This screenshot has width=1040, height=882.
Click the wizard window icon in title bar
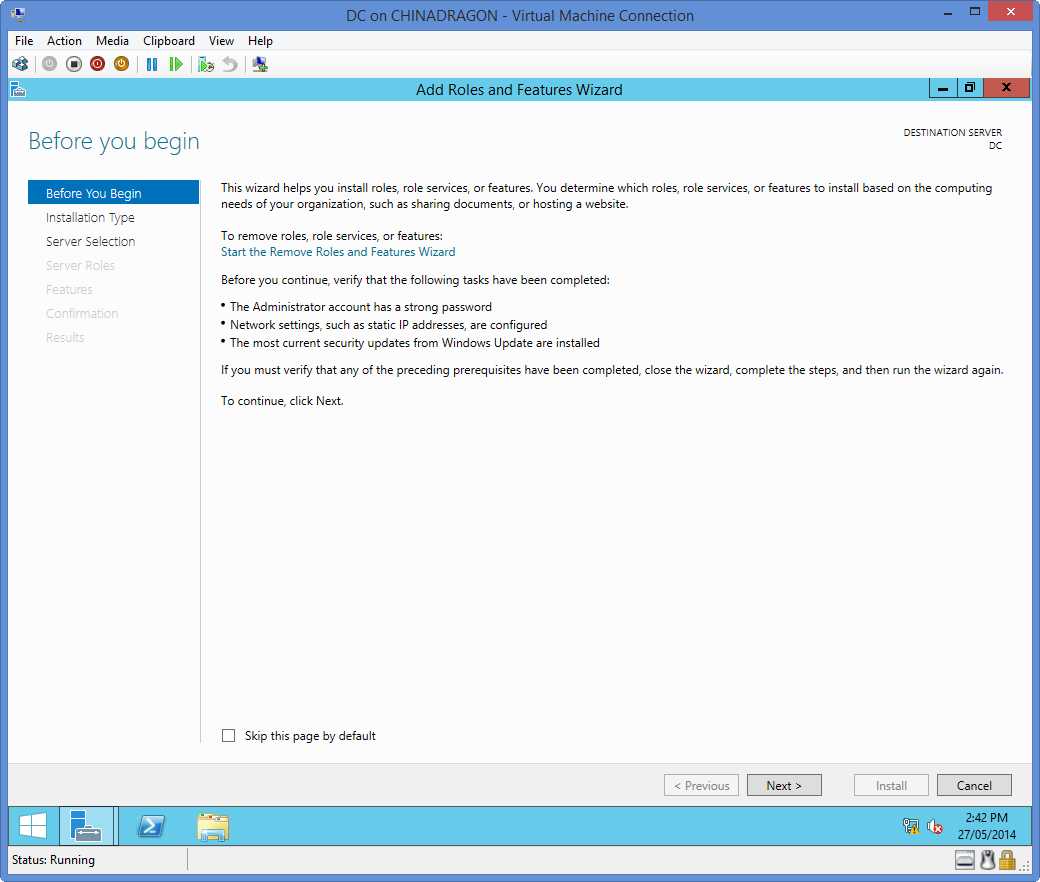(19, 89)
